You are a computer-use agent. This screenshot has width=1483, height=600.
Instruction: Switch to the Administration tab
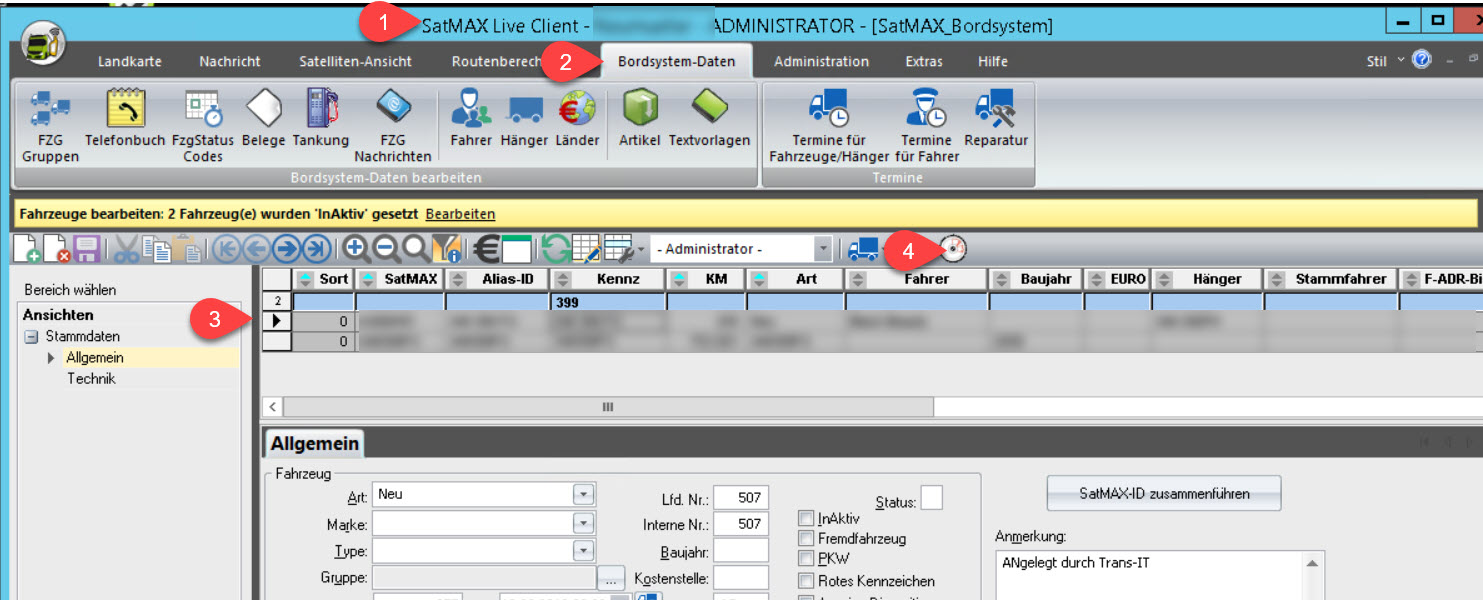click(821, 62)
